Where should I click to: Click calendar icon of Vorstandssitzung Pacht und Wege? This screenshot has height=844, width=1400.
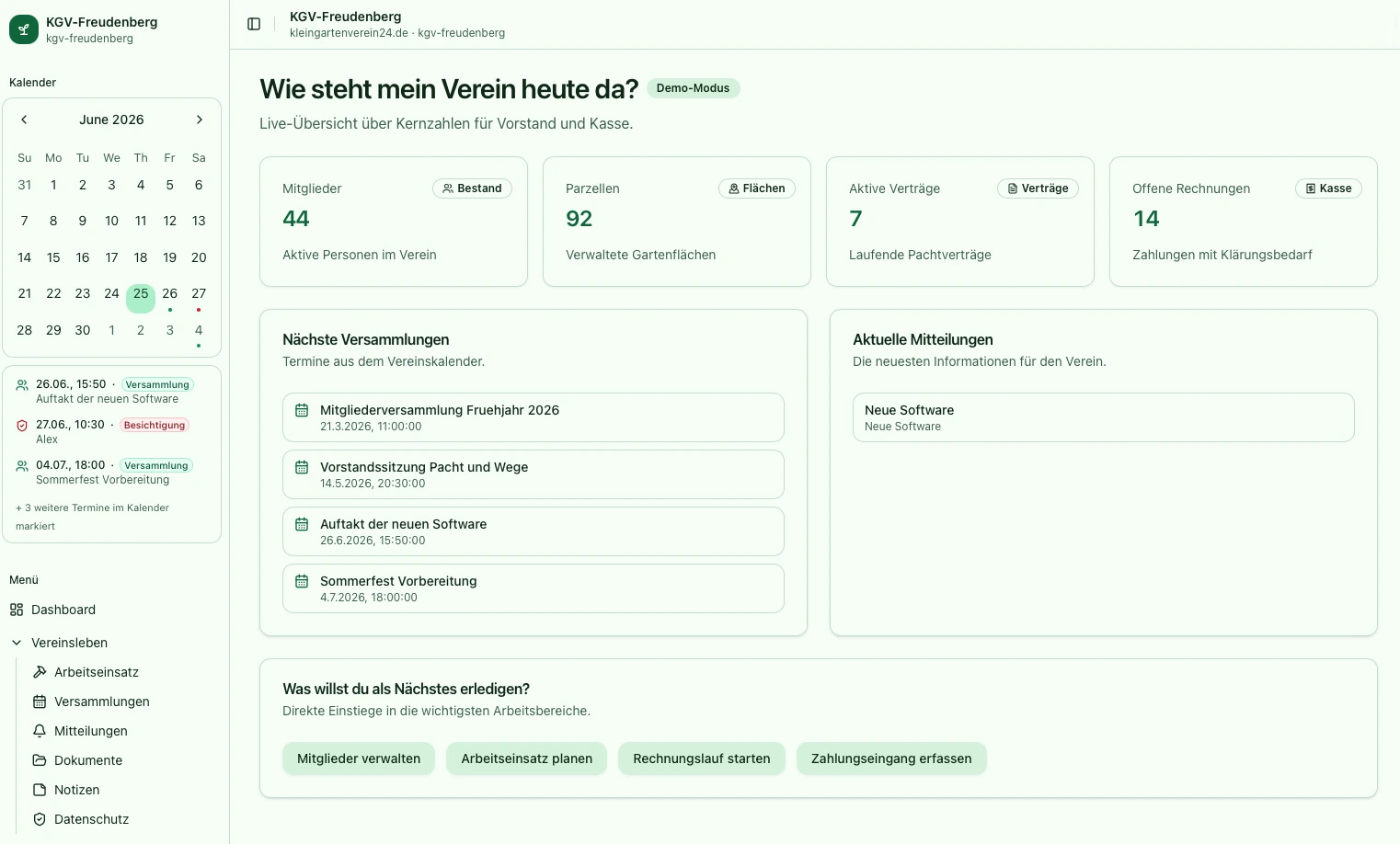(x=302, y=467)
